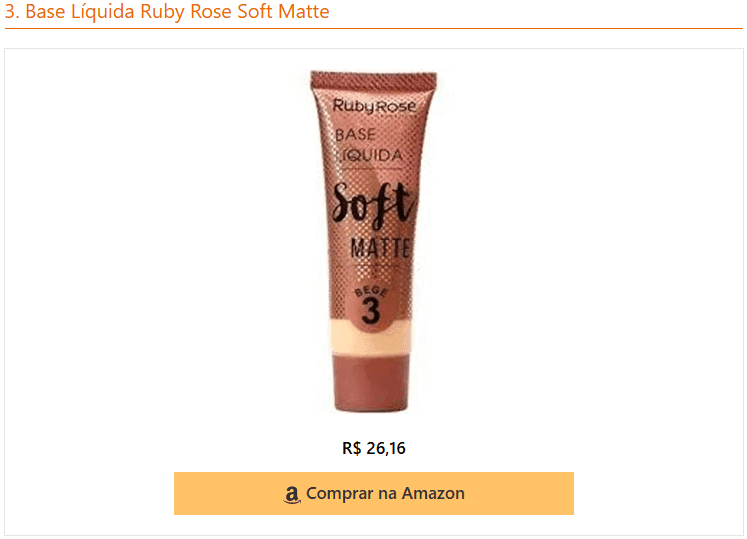Click the BEGE 3 shade badge on the tube

point(371,305)
